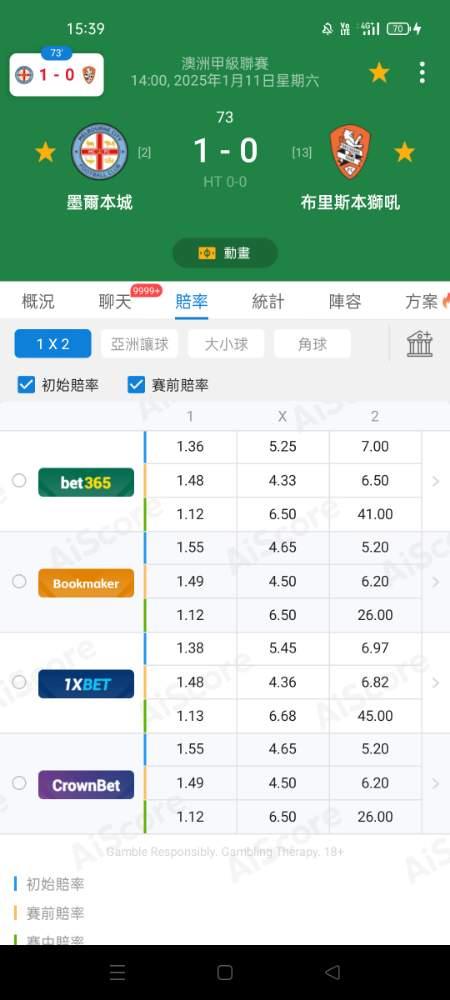450x1000 pixels.
Task: Tap the 動畫 animation button
Action: (225, 253)
